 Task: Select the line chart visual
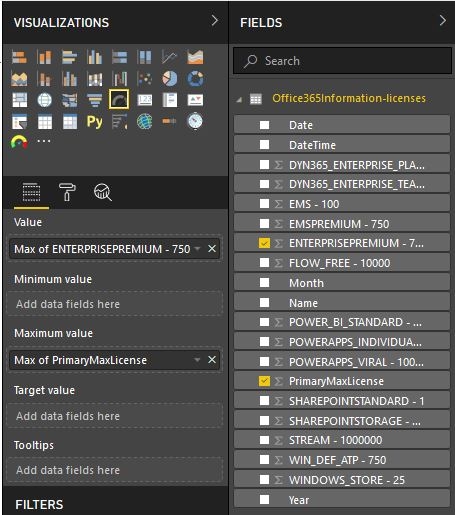[x=169, y=57]
